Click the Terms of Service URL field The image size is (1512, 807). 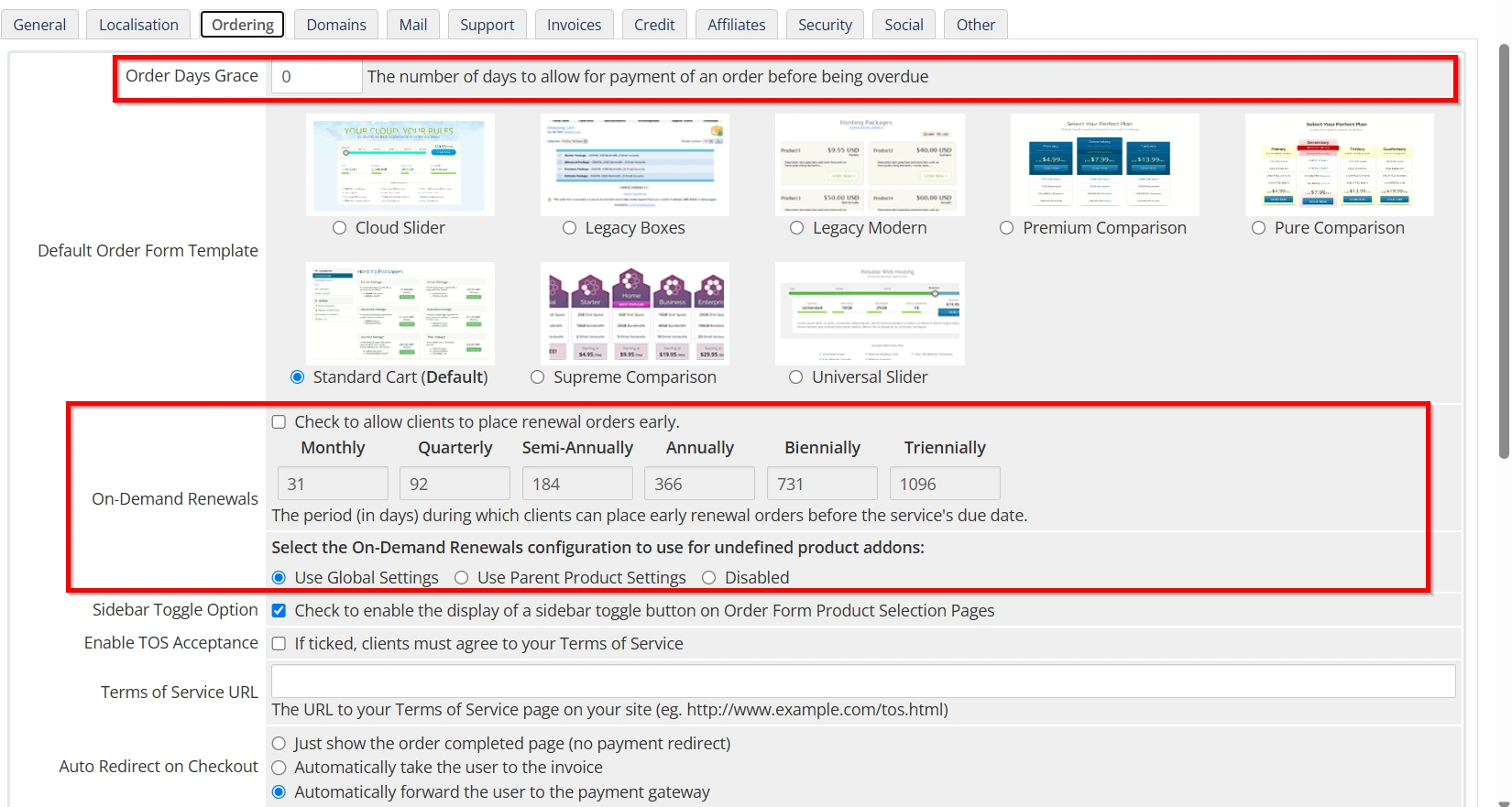(x=863, y=682)
